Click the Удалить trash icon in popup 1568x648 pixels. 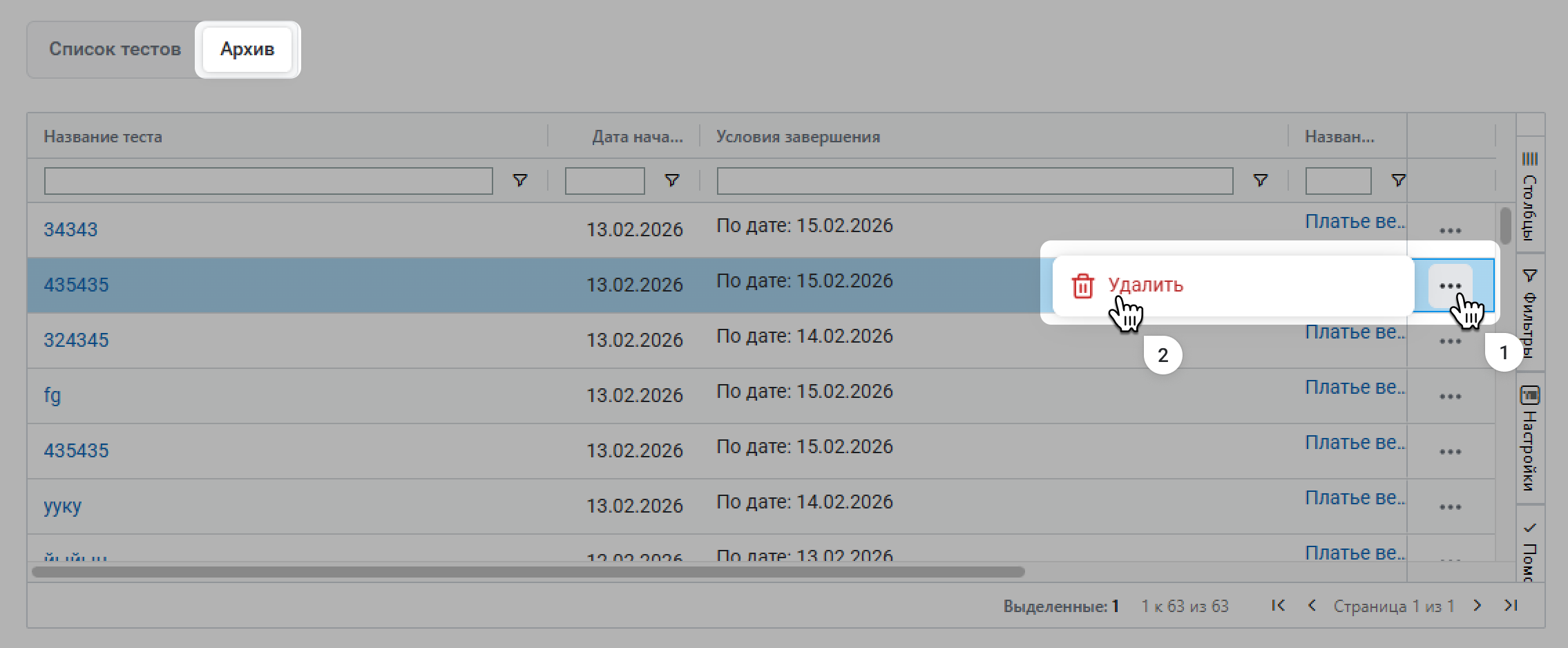click(x=1082, y=285)
